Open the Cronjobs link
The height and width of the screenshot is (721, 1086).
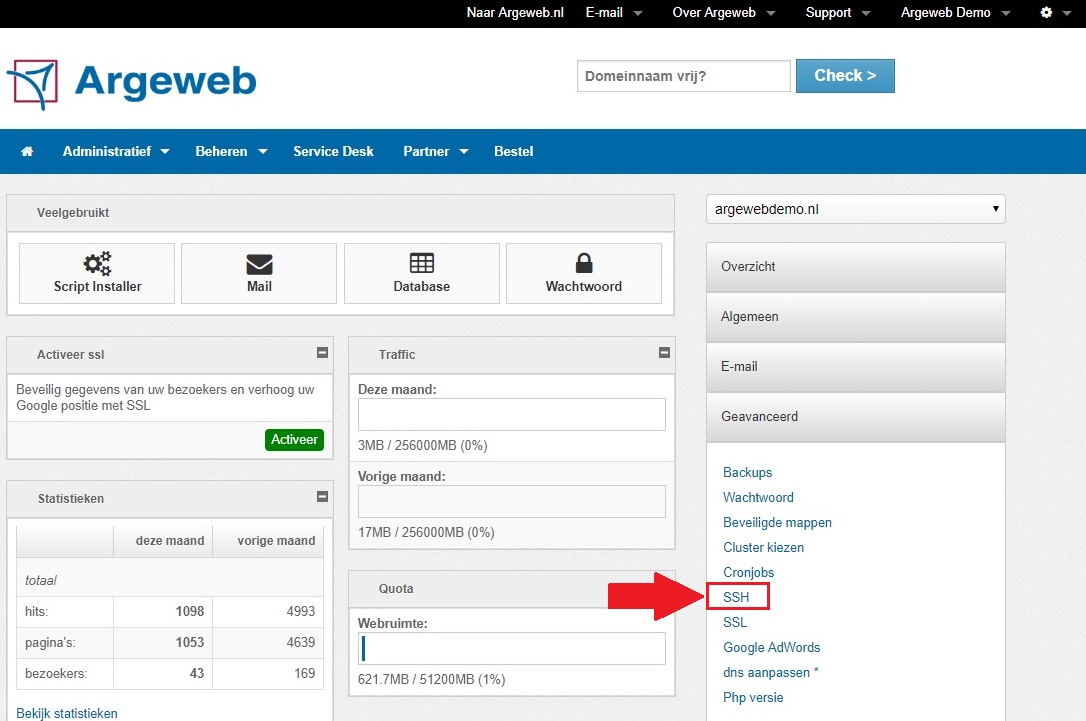tap(749, 572)
